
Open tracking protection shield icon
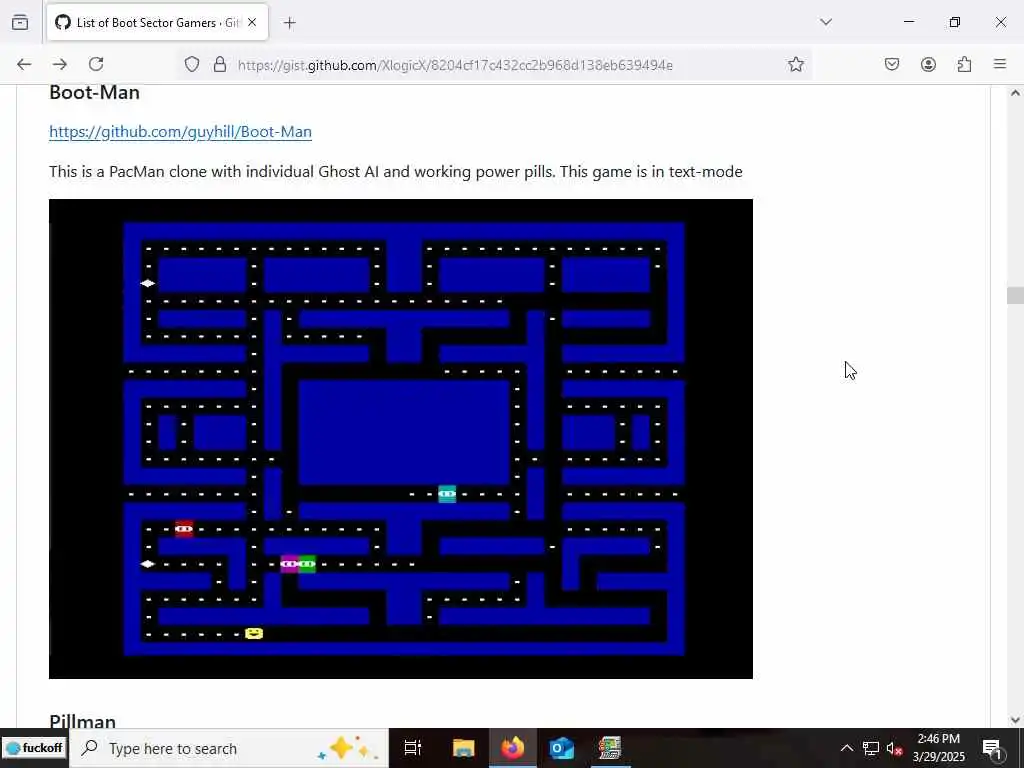[x=191, y=64]
